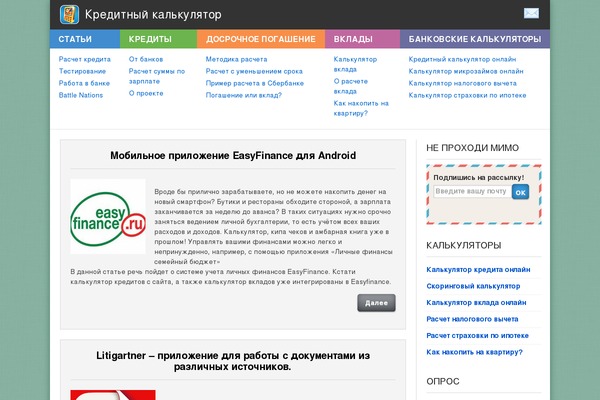Go to Калькулятор микрозаймов онлайн link
The width and height of the screenshot is (600, 400).
click(x=466, y=71)
